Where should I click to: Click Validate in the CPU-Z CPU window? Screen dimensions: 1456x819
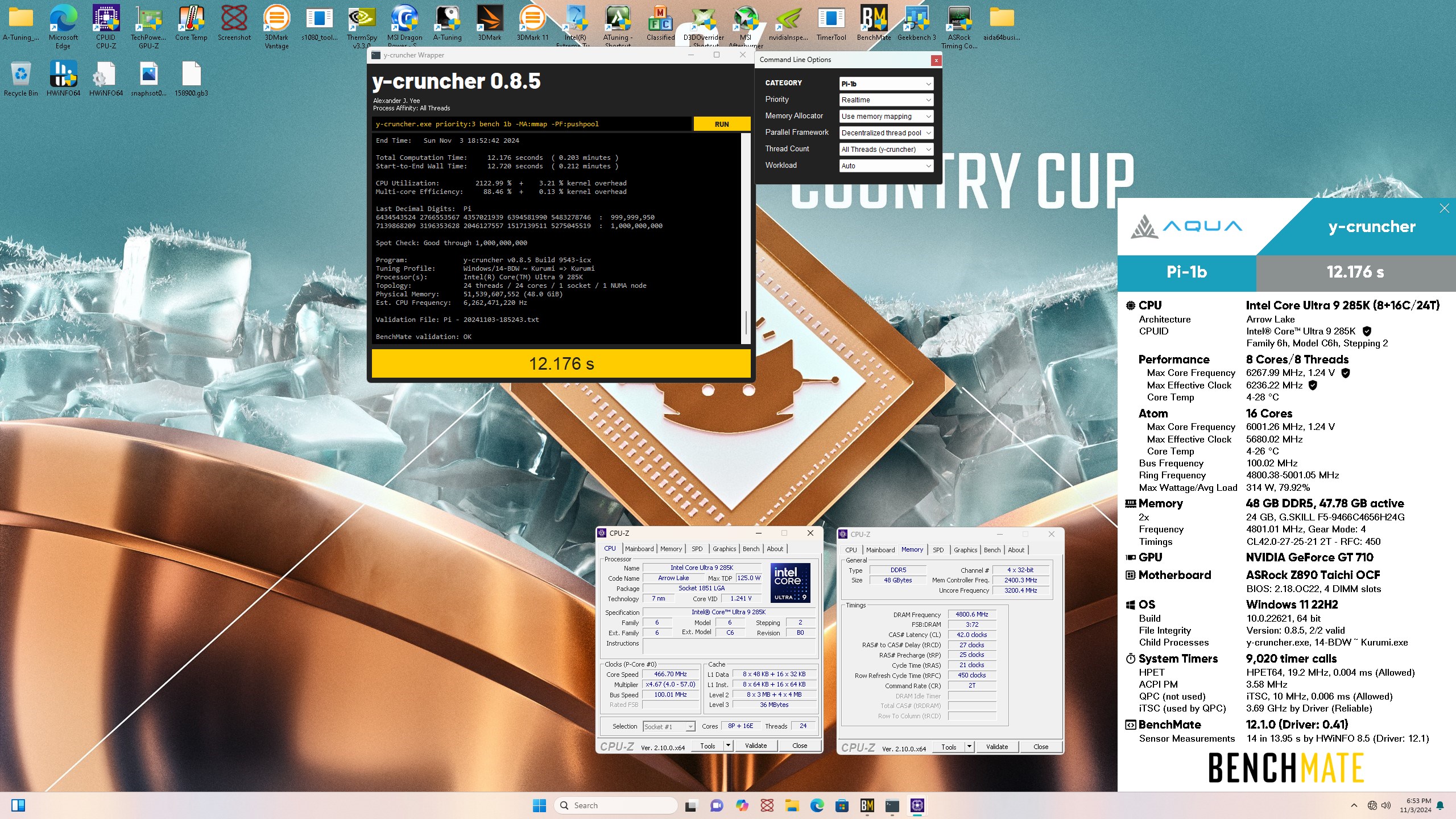[756, 746]
